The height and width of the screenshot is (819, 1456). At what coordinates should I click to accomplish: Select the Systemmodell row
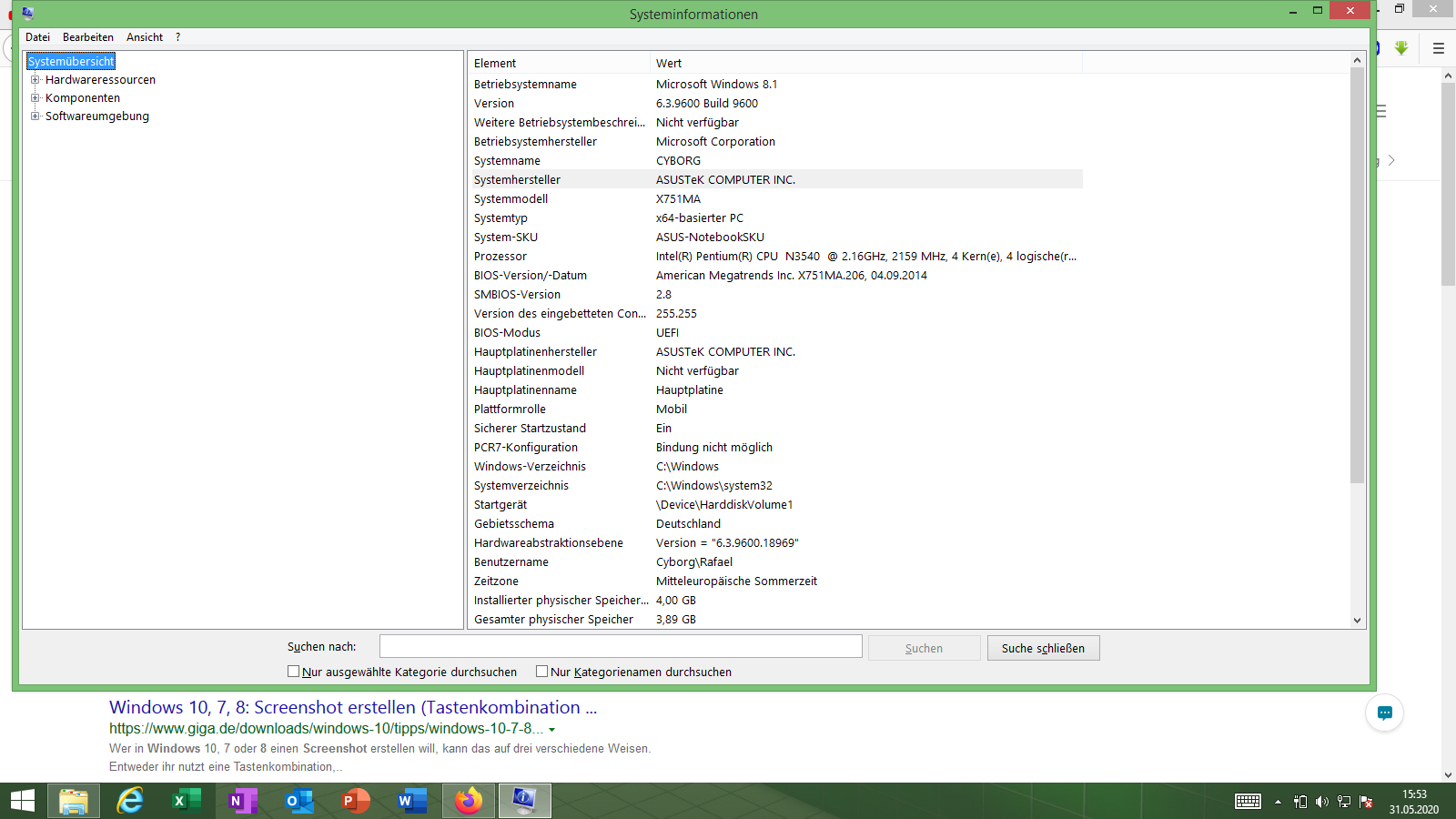(x=775, y=198)
